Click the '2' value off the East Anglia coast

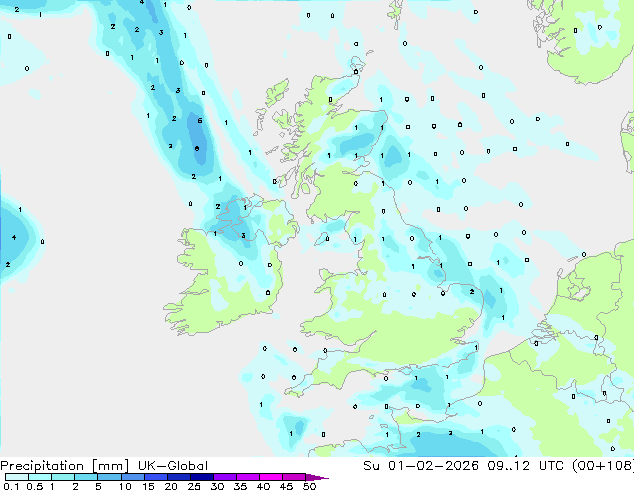[x=472, y=291]
